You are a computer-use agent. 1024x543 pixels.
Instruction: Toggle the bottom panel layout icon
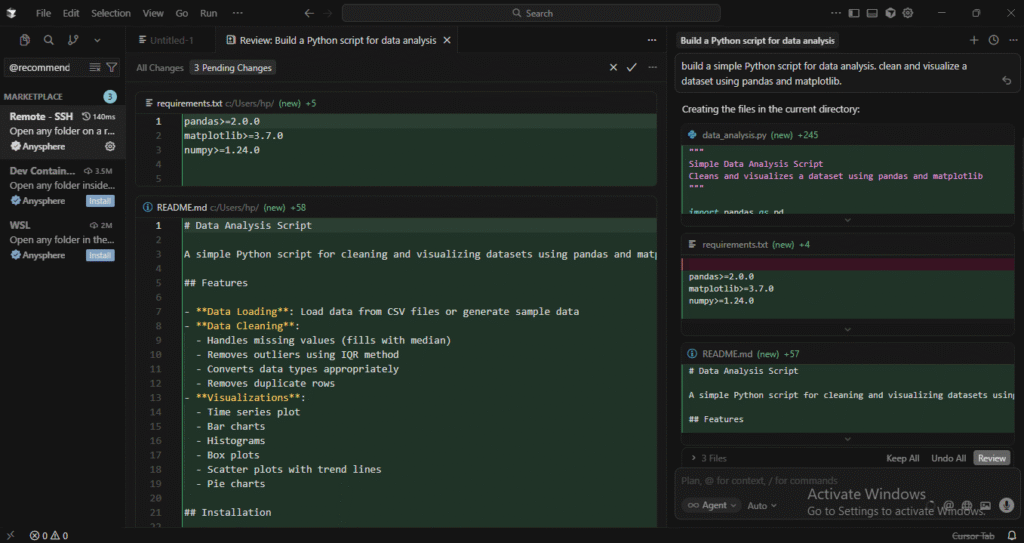[x=872, y=13]
